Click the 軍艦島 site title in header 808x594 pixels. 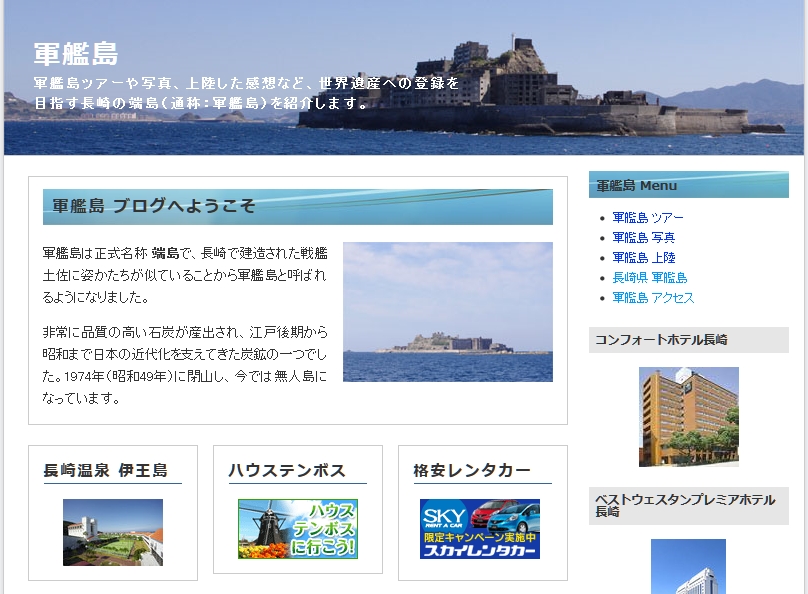point(76,54)
